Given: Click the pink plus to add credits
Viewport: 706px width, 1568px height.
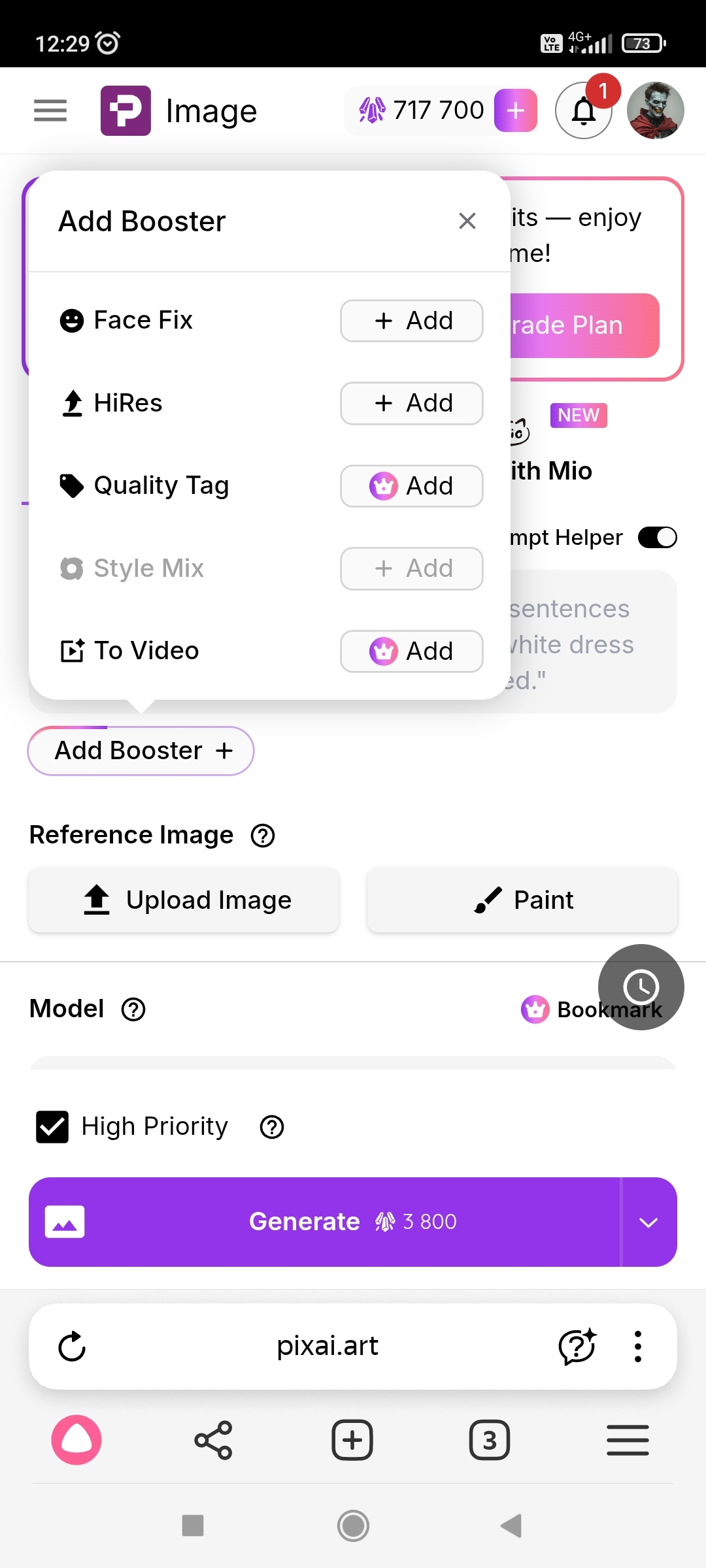Looking at the screenshot, I should [516, 110].
